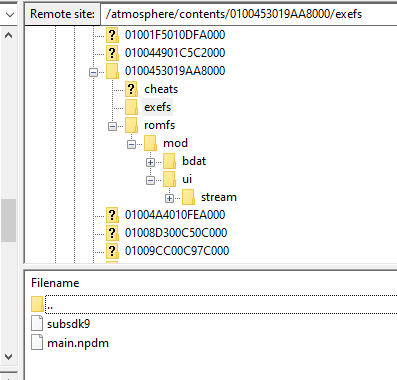Image resolution: width=397 pixels, height=380 pixels.
Task: Select the parent directory '..' entry
Action: 214,304
